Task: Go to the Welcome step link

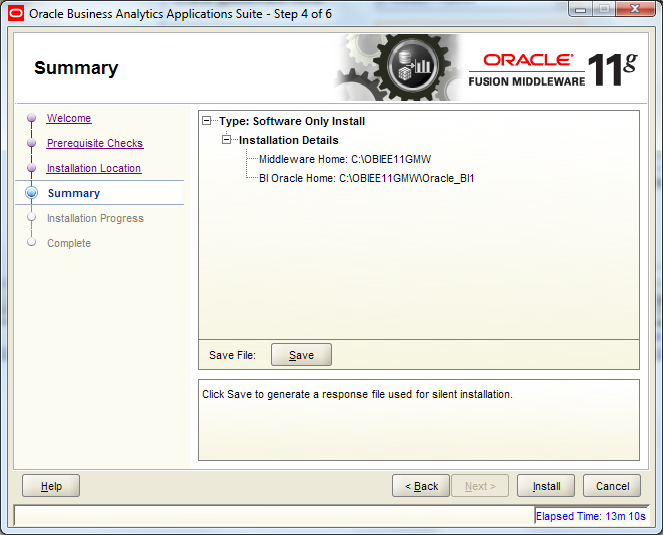Action: pyautogui.click(x=69, y=118)
